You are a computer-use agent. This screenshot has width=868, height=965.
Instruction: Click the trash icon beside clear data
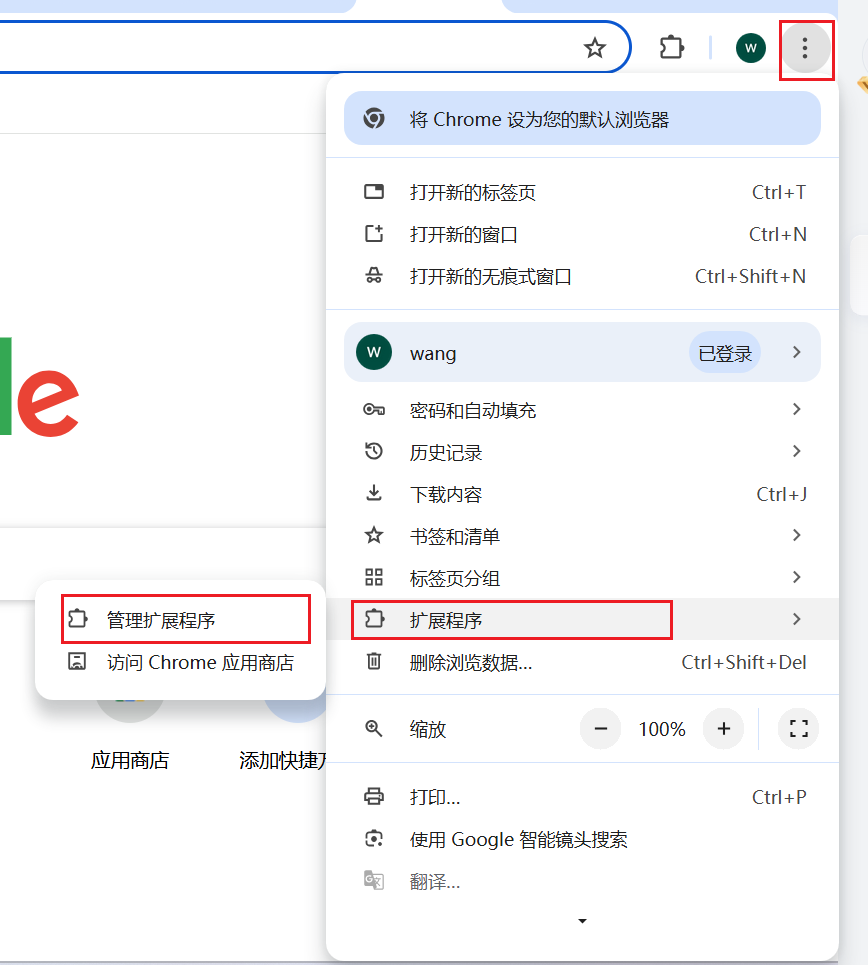click(374, 661)
